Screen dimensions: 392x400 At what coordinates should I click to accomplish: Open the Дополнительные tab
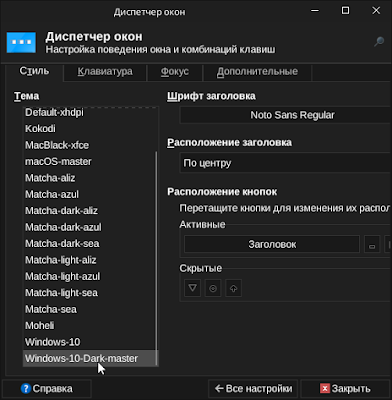click(x=257, y=72)
